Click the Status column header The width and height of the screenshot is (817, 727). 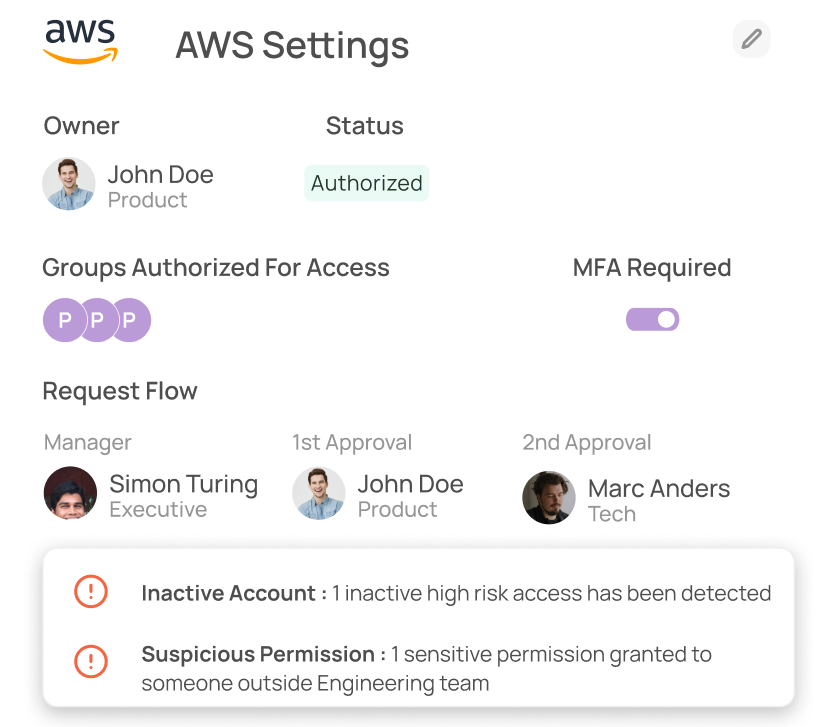coord(364,125)
